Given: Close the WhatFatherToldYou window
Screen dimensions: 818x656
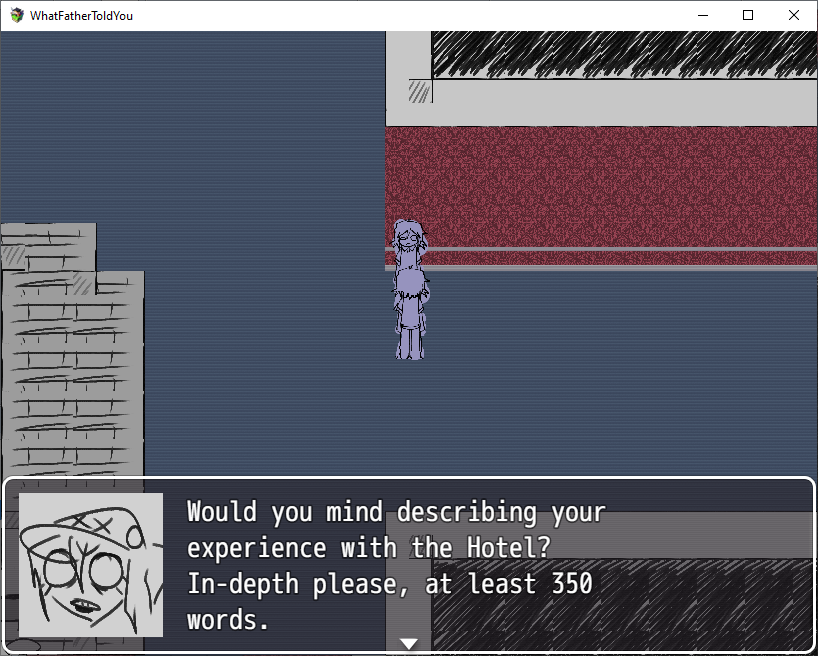Looking at the screenshot, I should point(793,16).
